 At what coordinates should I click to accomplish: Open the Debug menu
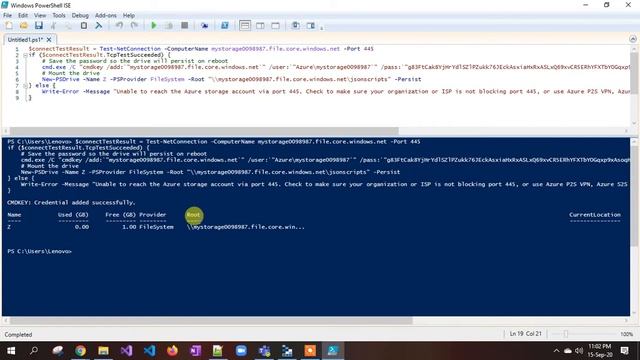click(80, 15)
